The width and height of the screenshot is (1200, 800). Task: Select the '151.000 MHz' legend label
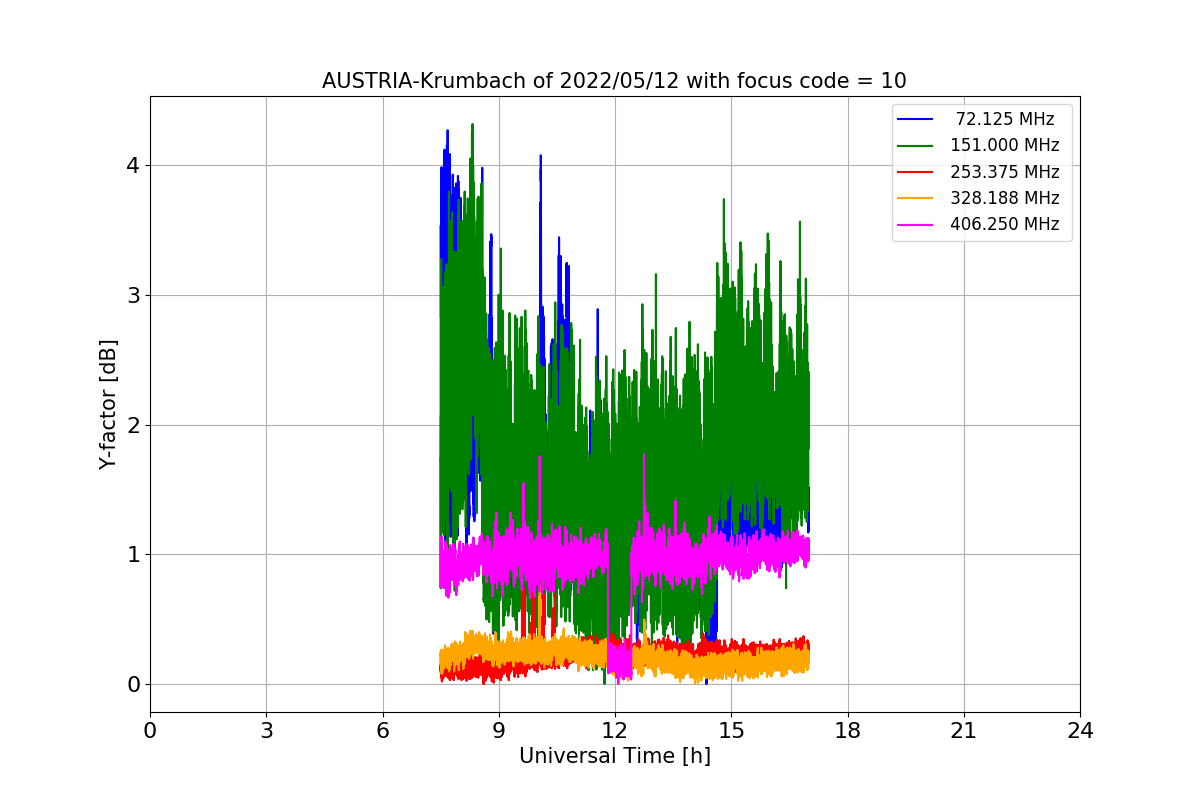click(x=1005, y=146)
